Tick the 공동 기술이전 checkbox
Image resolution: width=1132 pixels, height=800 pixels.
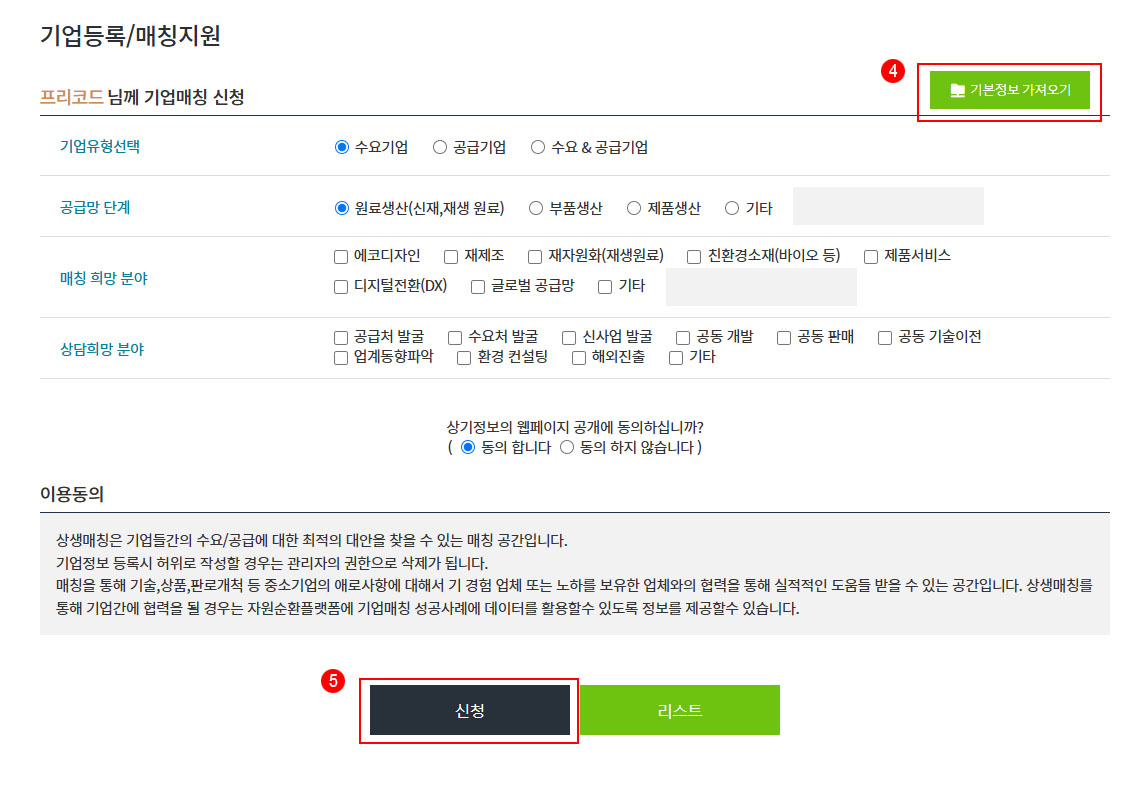click(885, 337)
